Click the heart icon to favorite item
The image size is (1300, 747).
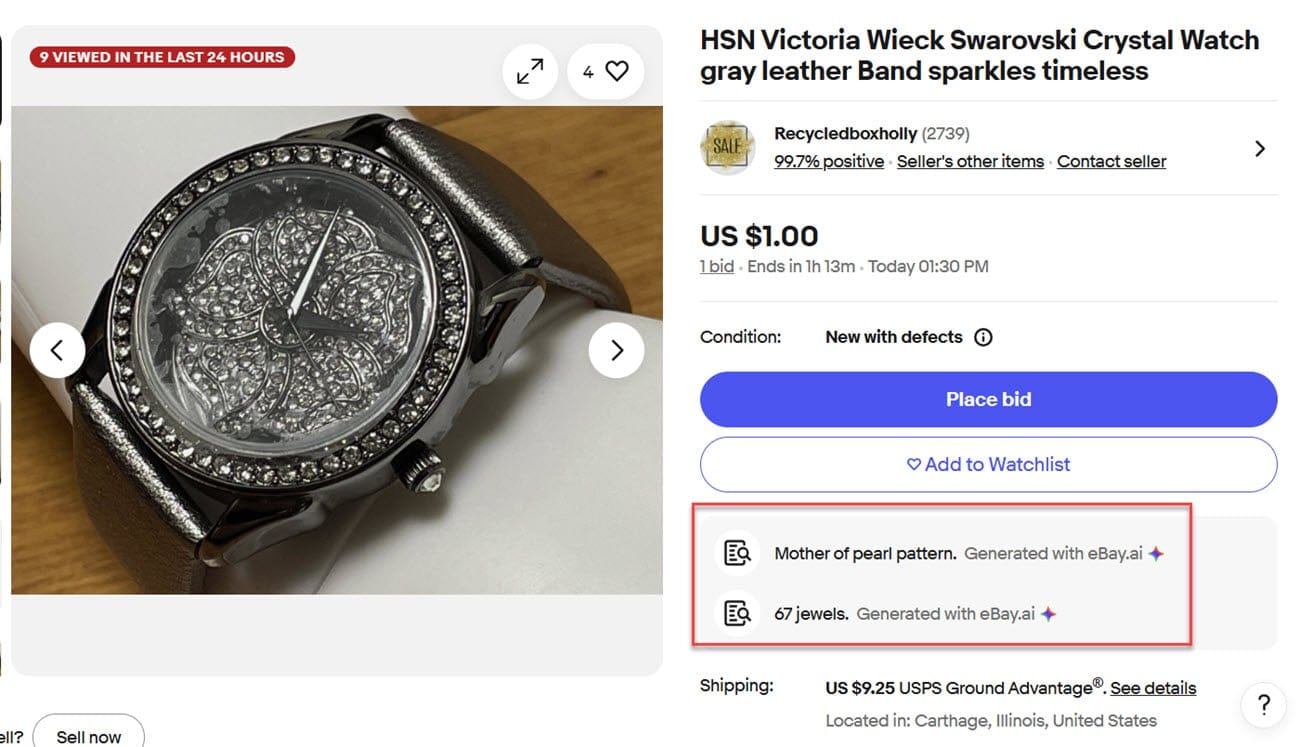(x=617, y=71)
